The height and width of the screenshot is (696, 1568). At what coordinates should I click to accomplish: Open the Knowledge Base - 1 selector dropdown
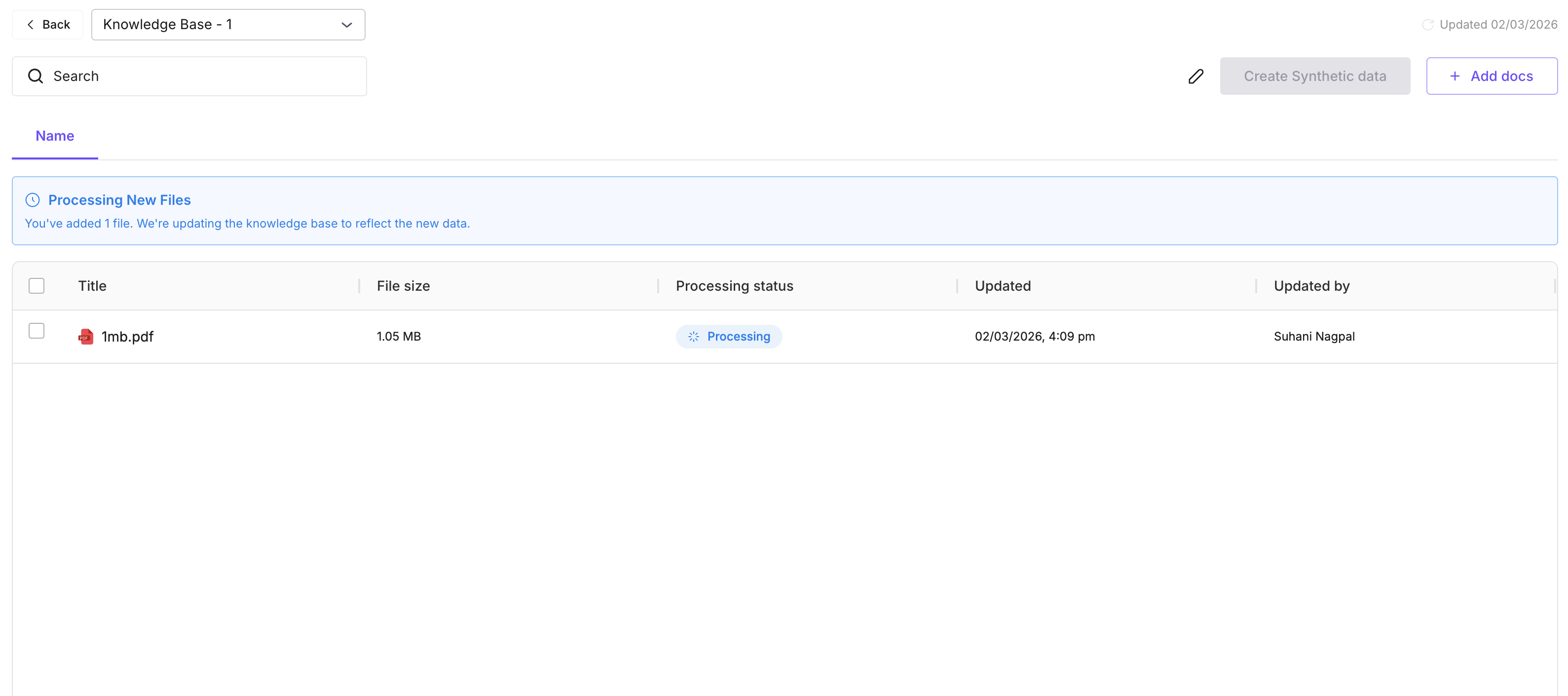click(227, 24)
